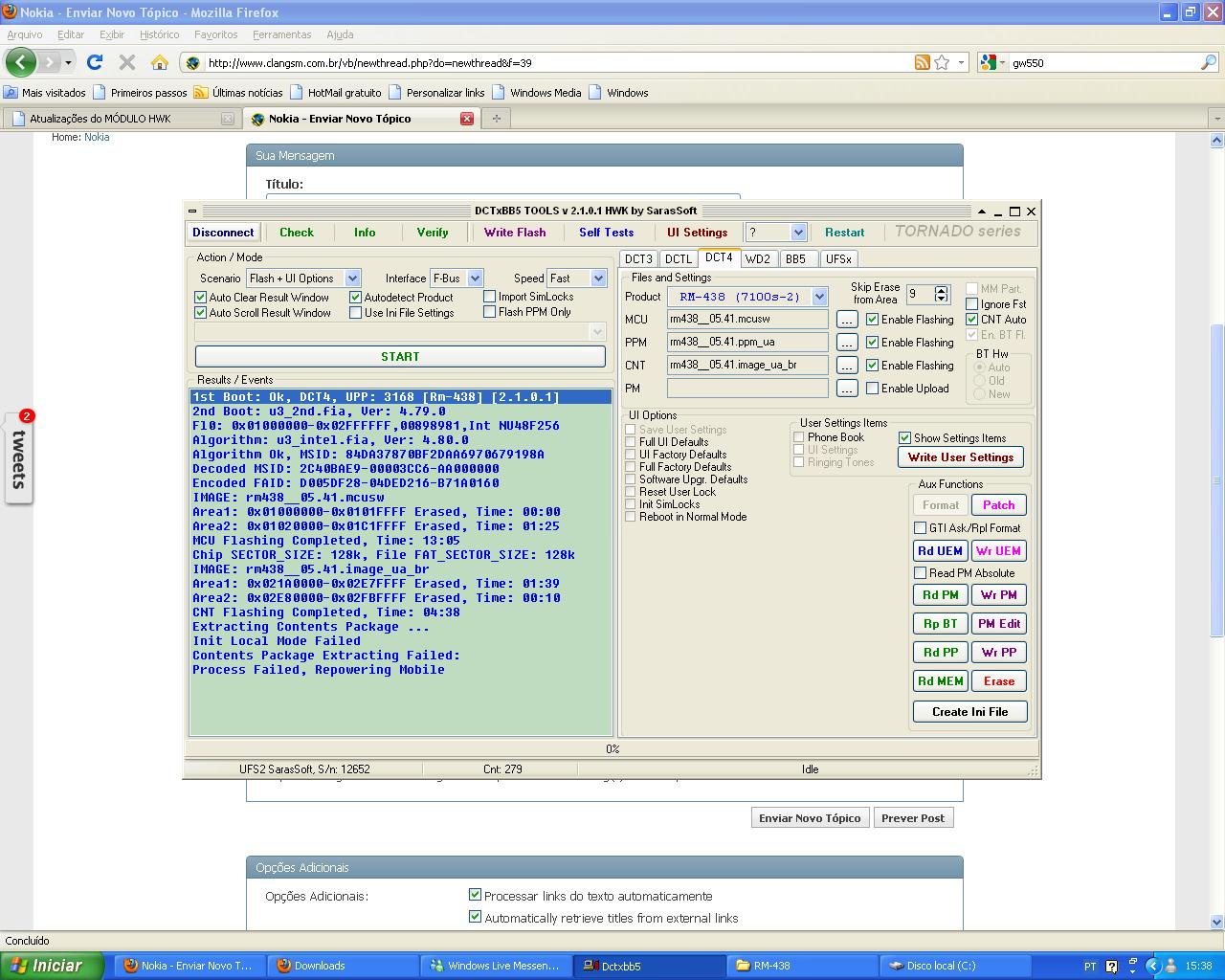This screenshot has width=1225, height=980.
Task: Toggle Auto Clear Result Window
Action: click(x=201, y=298)
